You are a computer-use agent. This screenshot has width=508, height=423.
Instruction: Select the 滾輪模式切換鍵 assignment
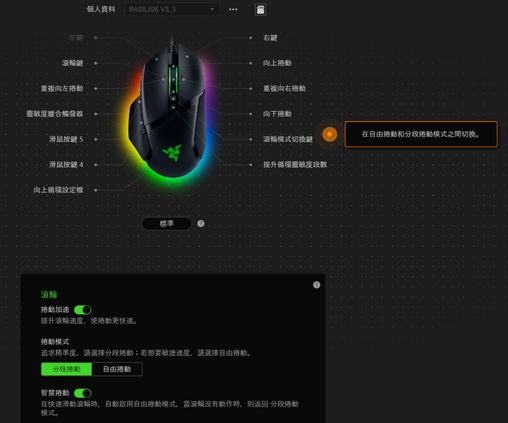coord(288,139)
